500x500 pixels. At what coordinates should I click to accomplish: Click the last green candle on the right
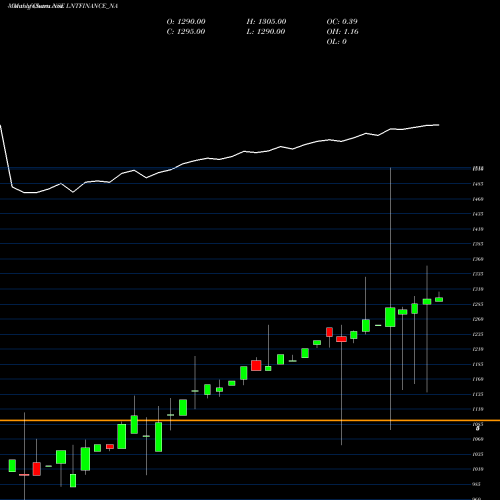439,299
